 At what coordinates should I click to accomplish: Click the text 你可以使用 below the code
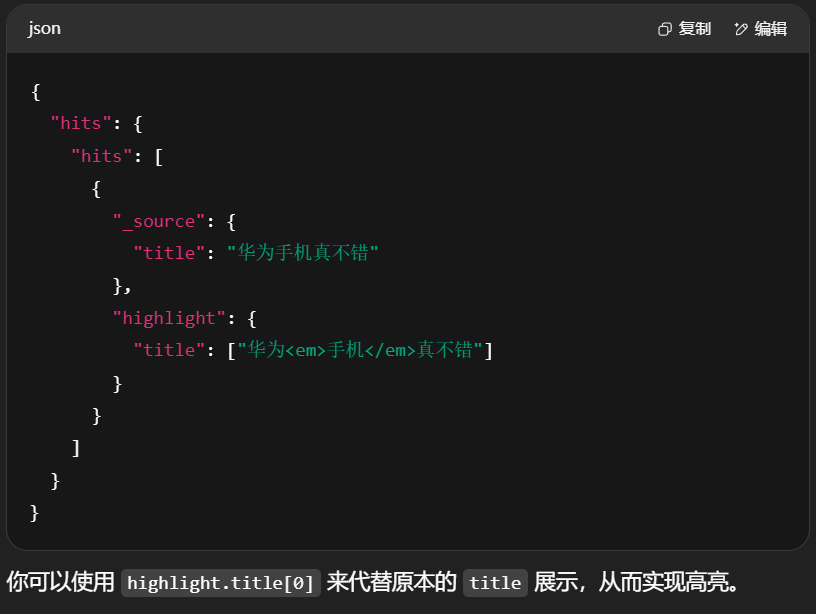pos(60,582)
